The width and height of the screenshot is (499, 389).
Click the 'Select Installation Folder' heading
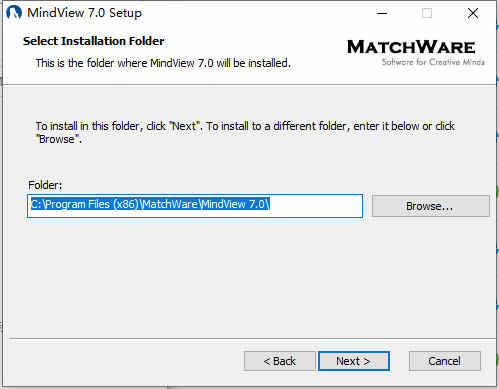[94, 41]
